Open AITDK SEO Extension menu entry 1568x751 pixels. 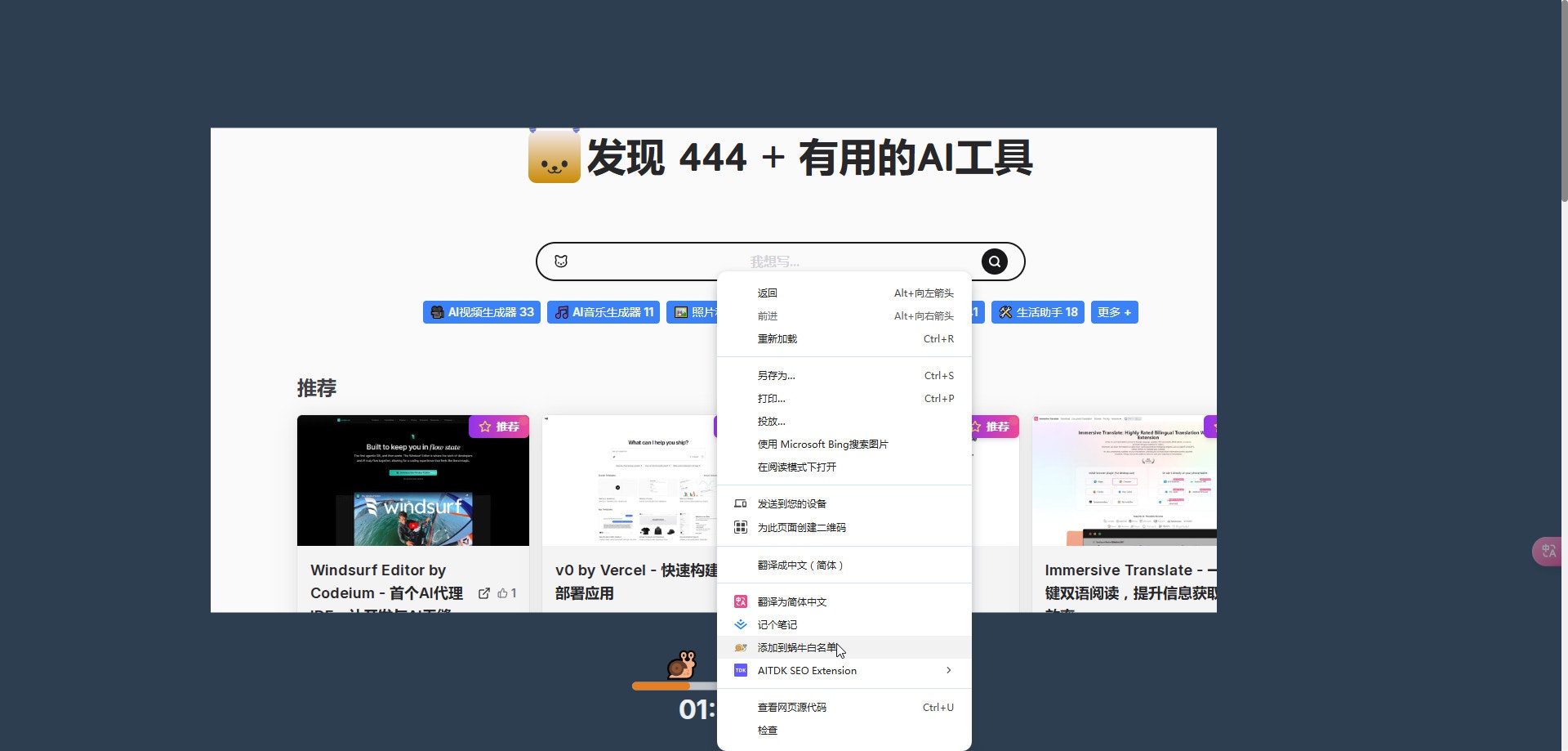point(844,670)
